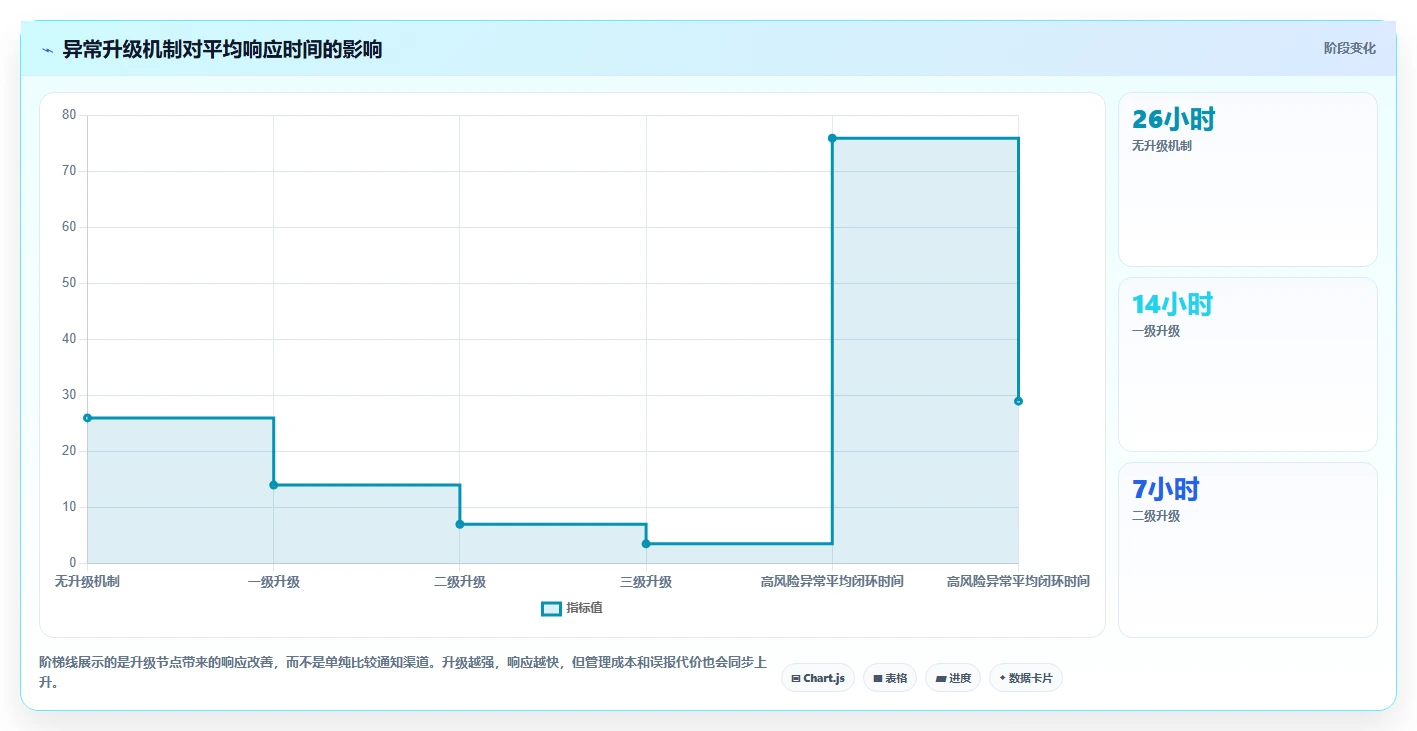Click the chart title 异常升级机制对平均响应时间的影响
The image size is (1417, 731).
pos(222,49)
